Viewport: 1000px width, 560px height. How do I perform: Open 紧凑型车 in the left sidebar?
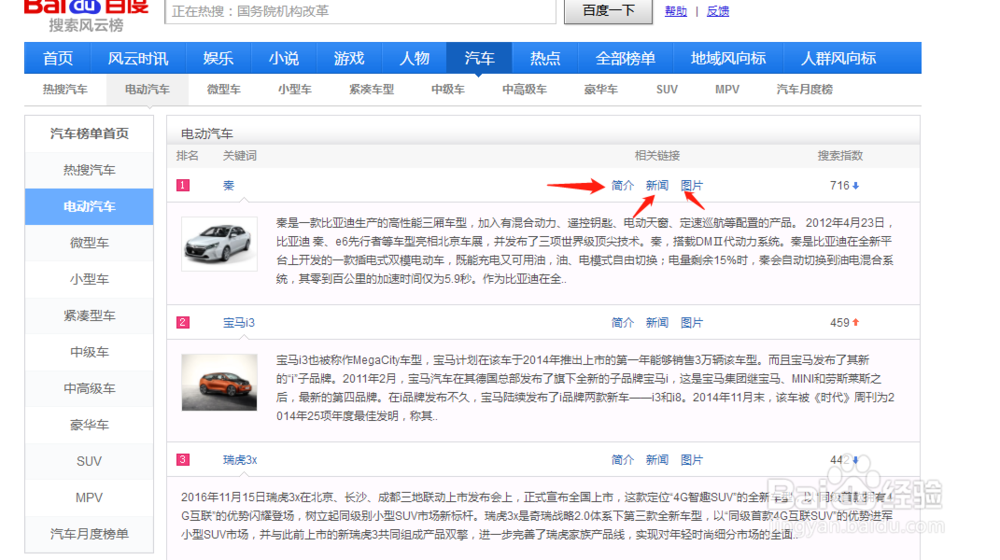click(89, 315)
